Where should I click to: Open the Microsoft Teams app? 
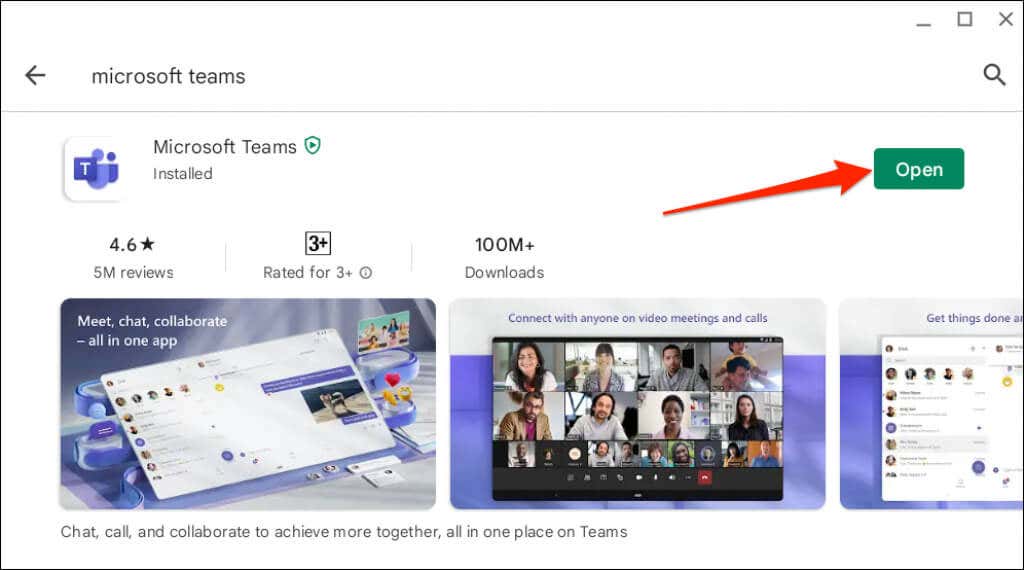[919, 169]
